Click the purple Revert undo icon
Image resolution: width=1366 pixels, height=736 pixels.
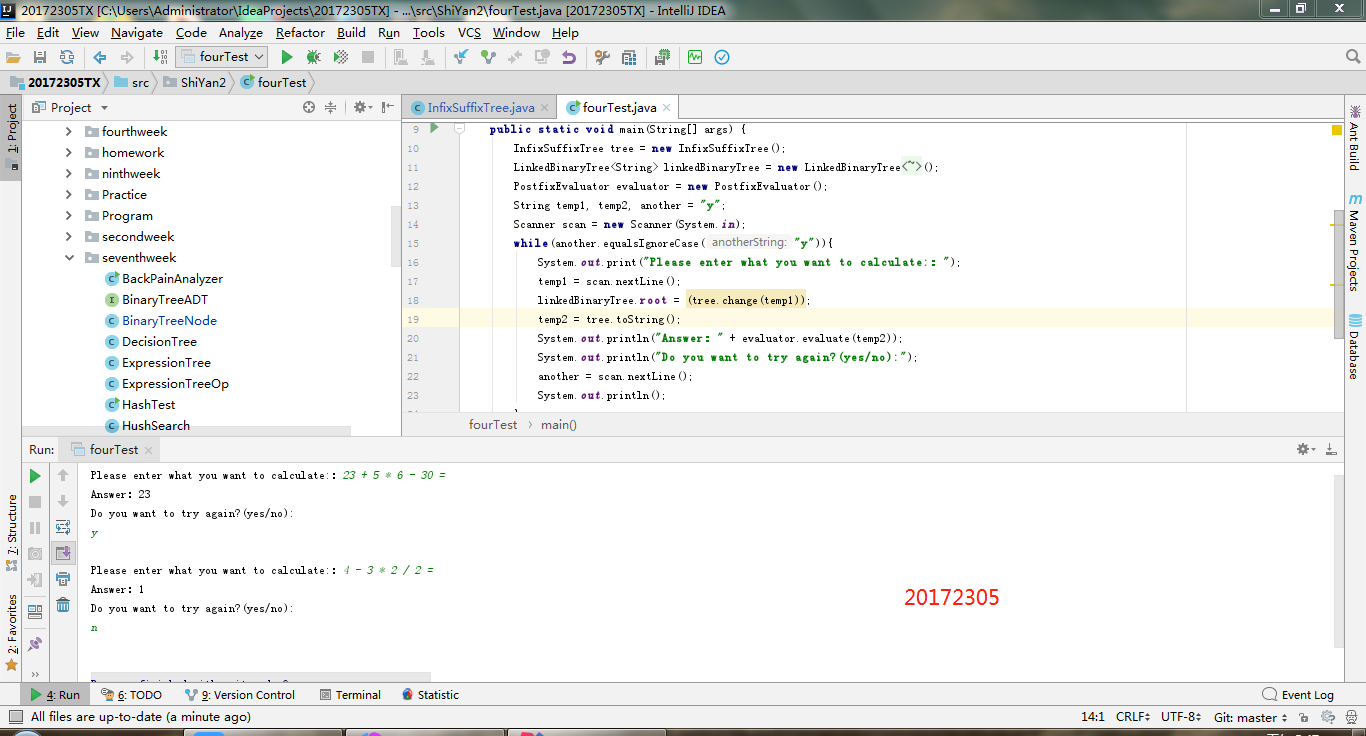tap(569, 57)
